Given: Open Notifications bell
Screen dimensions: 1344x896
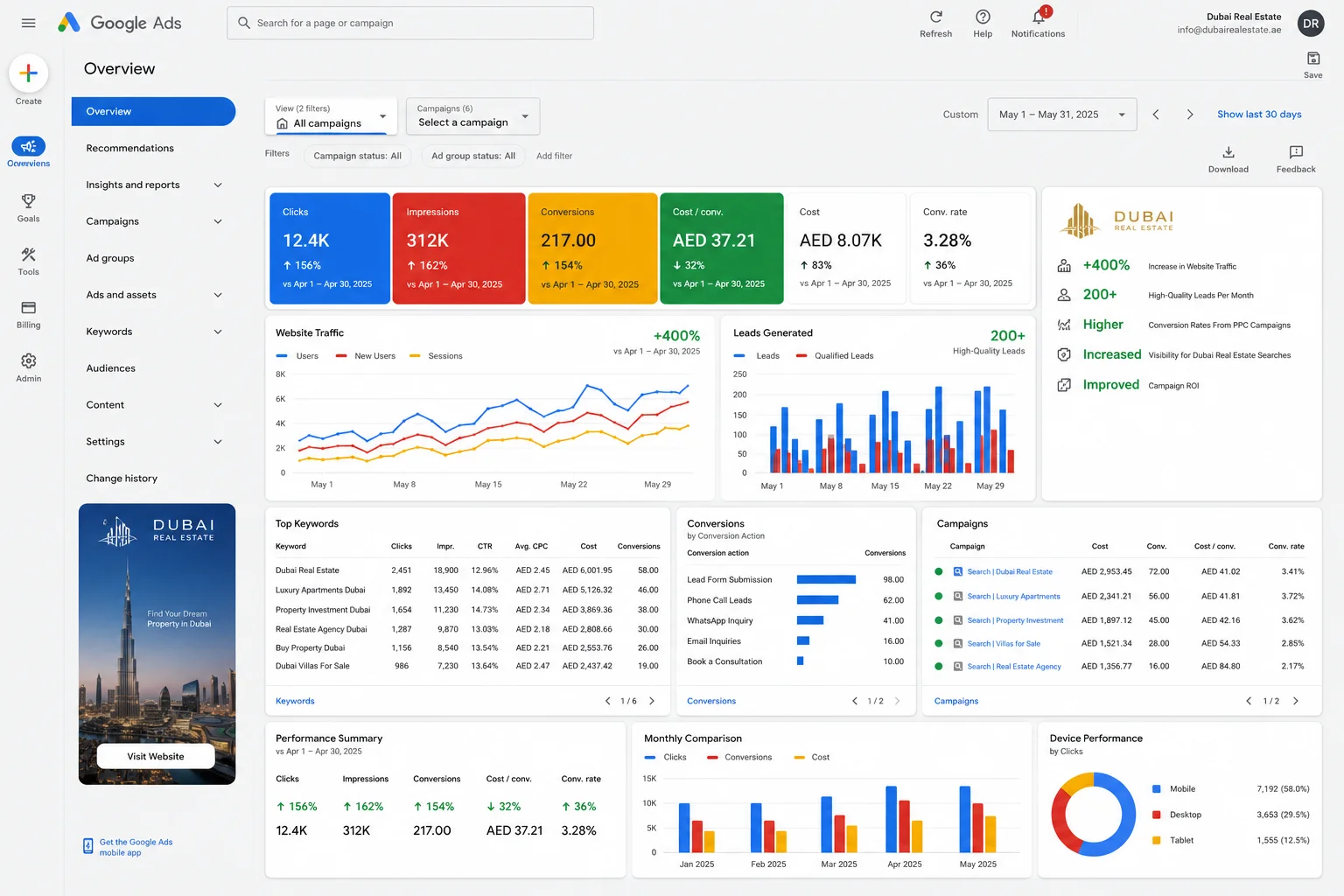Looking at the screenshot, I should pyautogui.click(x=1039, y=17).
